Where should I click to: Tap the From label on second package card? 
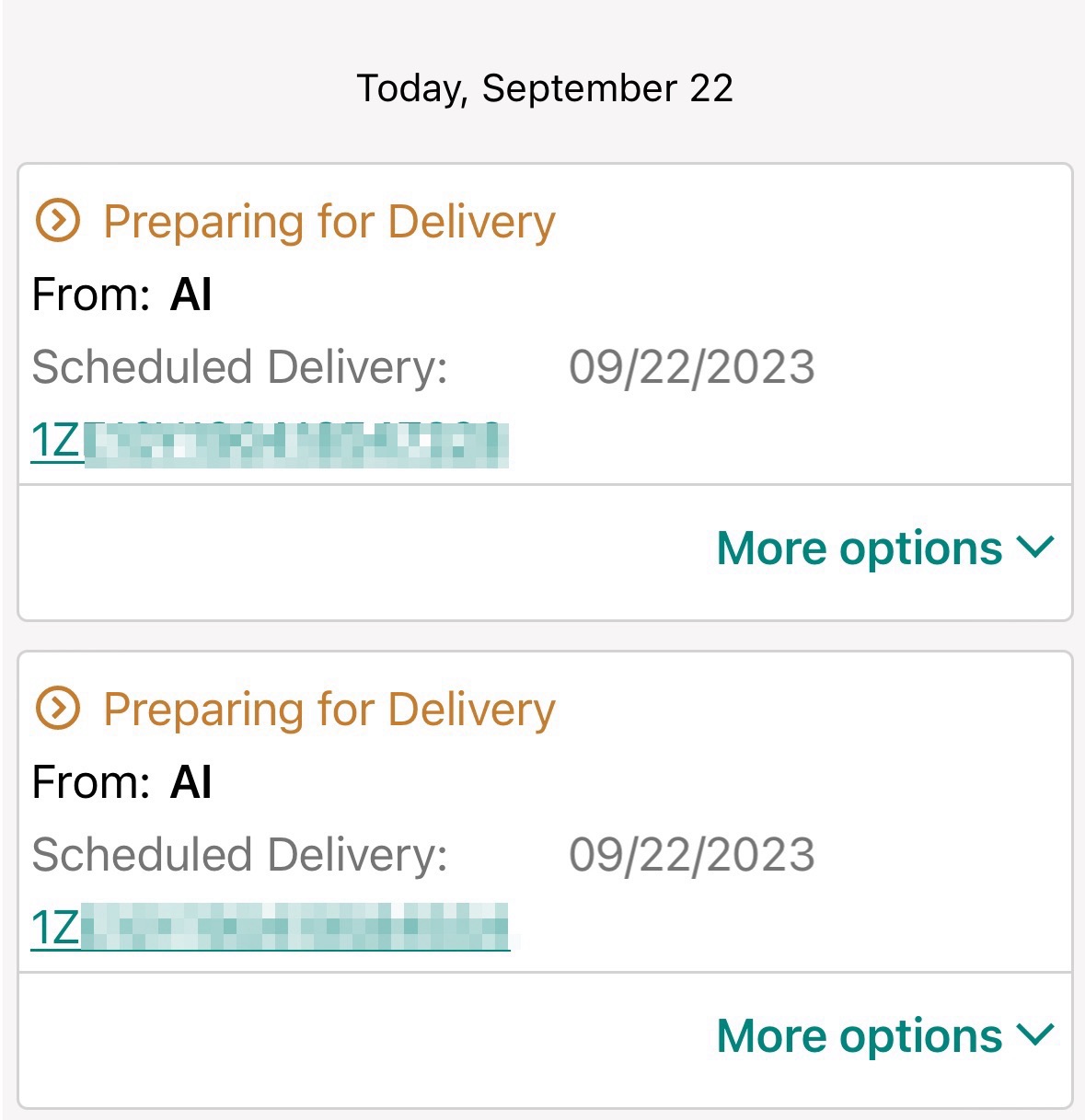pyautogui.click(x=91, y=783)
